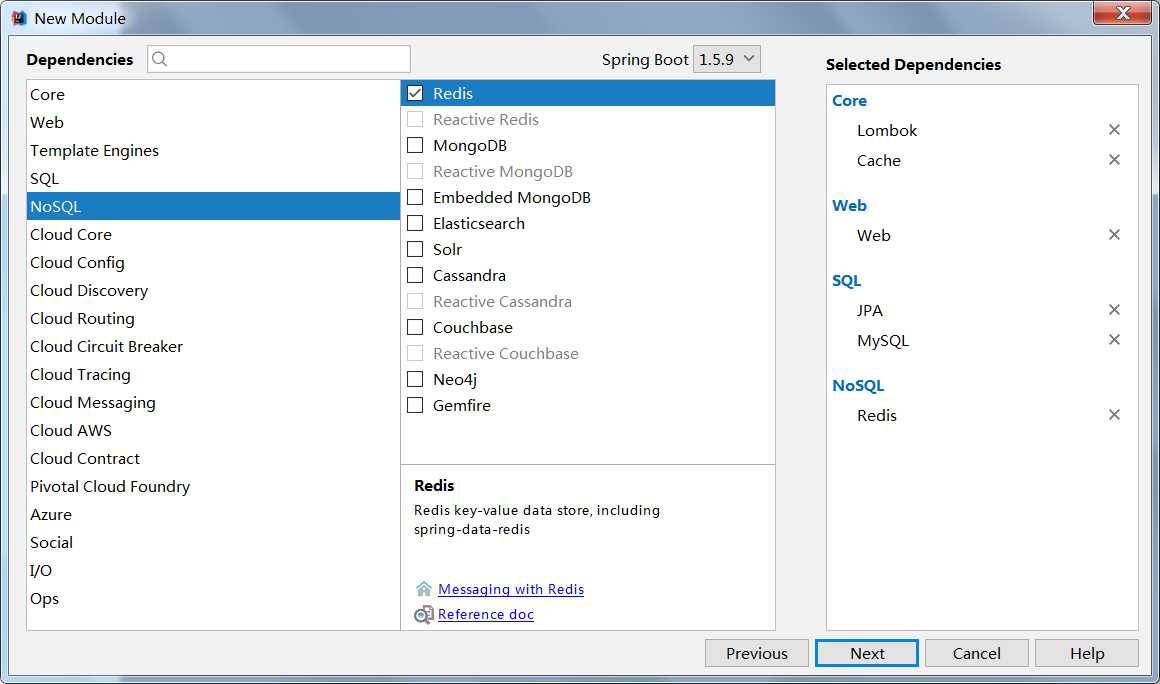Image resolution: width=1160 pixels, height=684 pixels.
Task: Select Redis in Selected Dependencies list
Action: tap(877, 416)
